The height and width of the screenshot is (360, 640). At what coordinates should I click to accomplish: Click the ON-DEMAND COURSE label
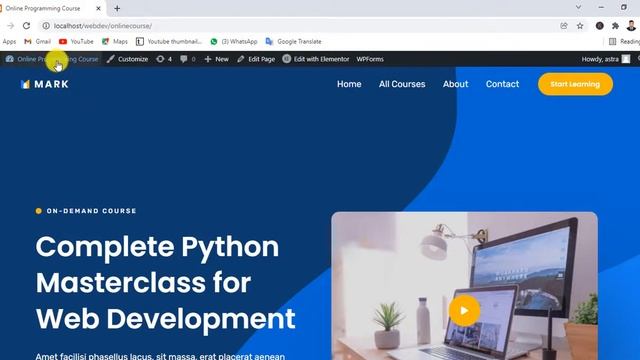(91, 211)
